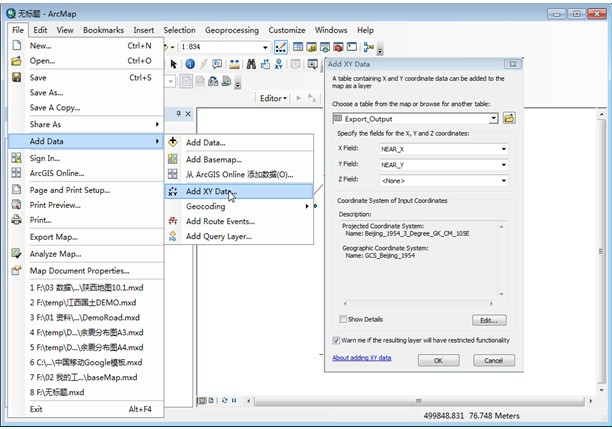
Task: Choose 从 ArcGIS Online 添加数据(O) in the submenu
Action: point(239,174)
